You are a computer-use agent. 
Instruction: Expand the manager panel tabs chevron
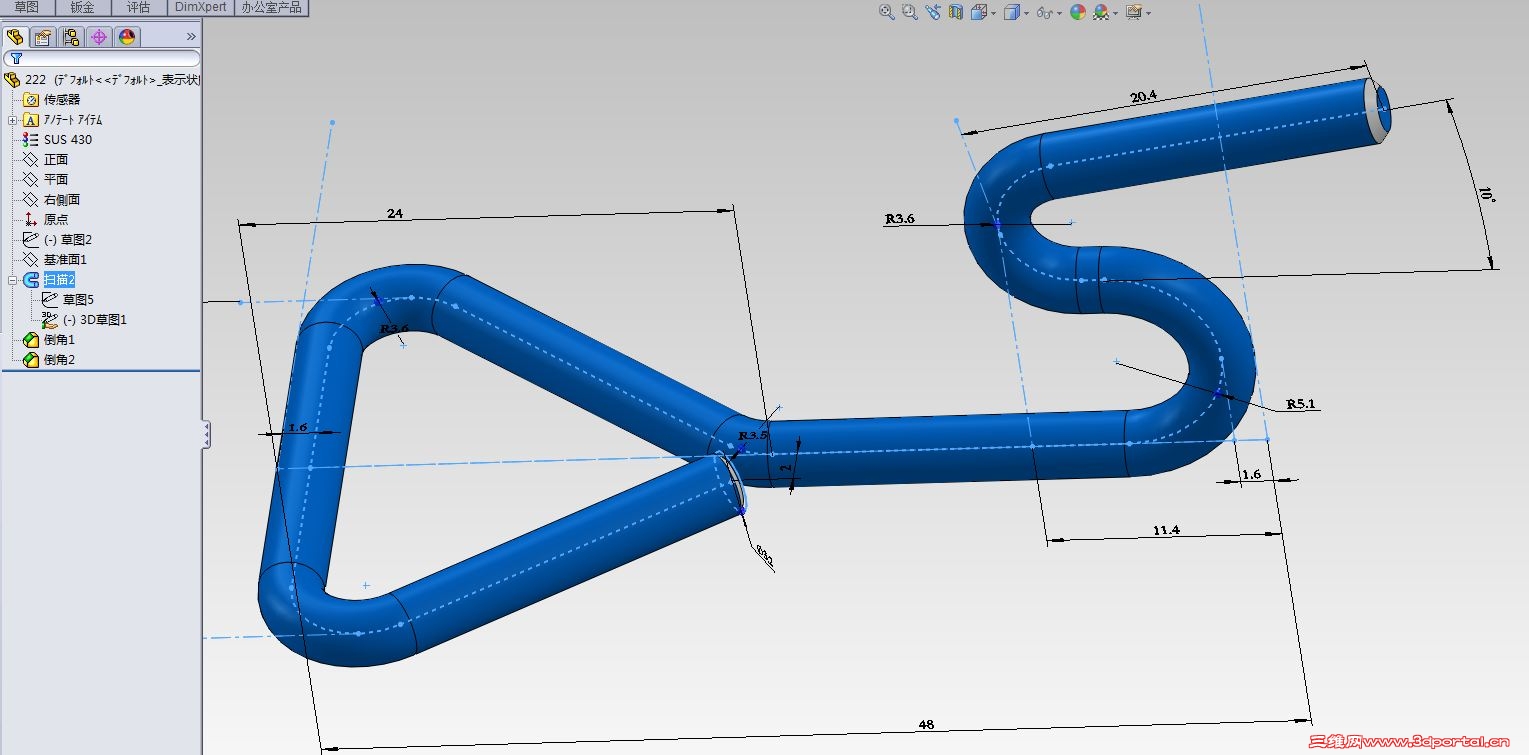tap(191, 37)
